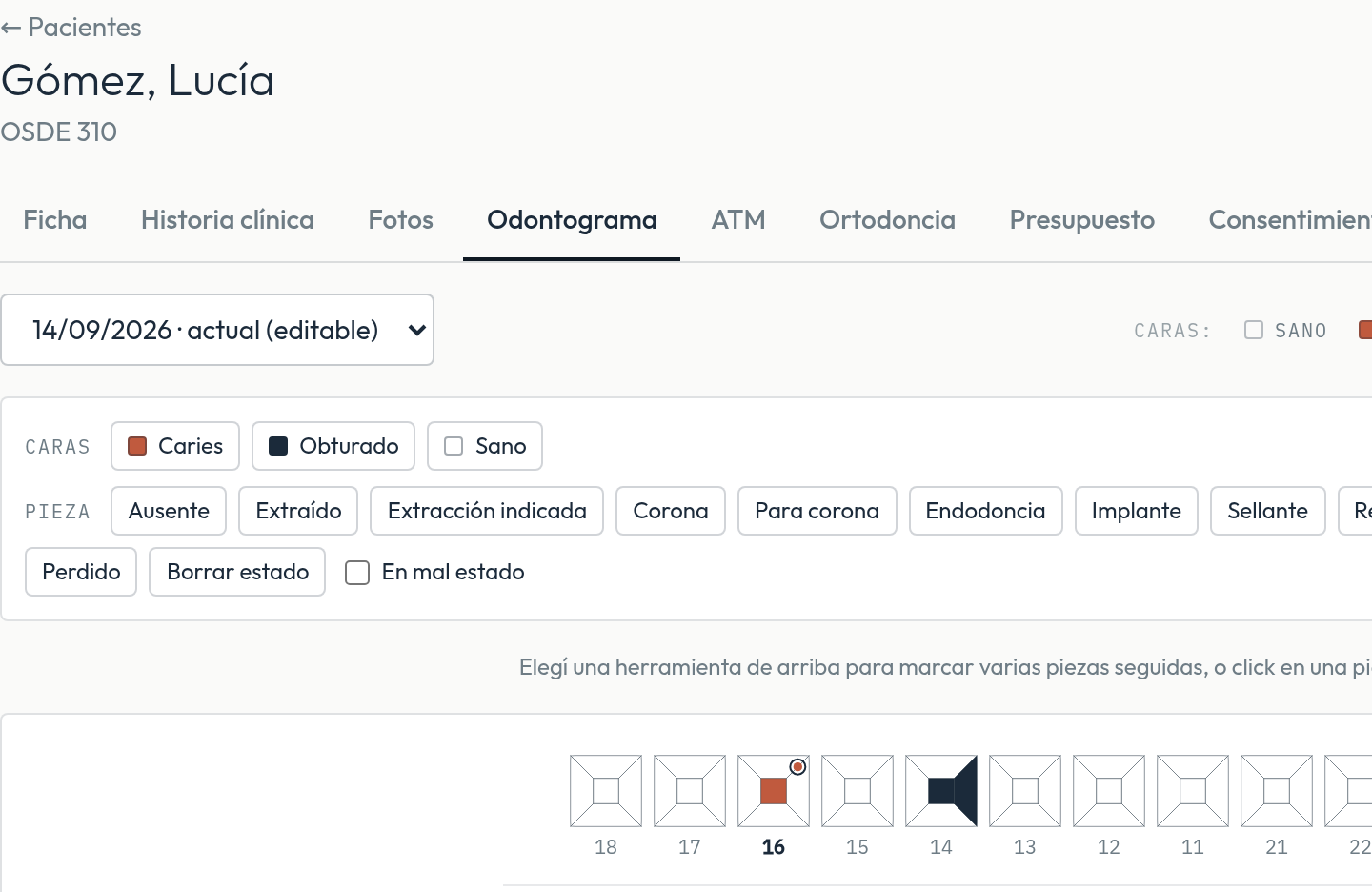
Task: Select tooth 17 diagram
Action: [x=690, y=791]
